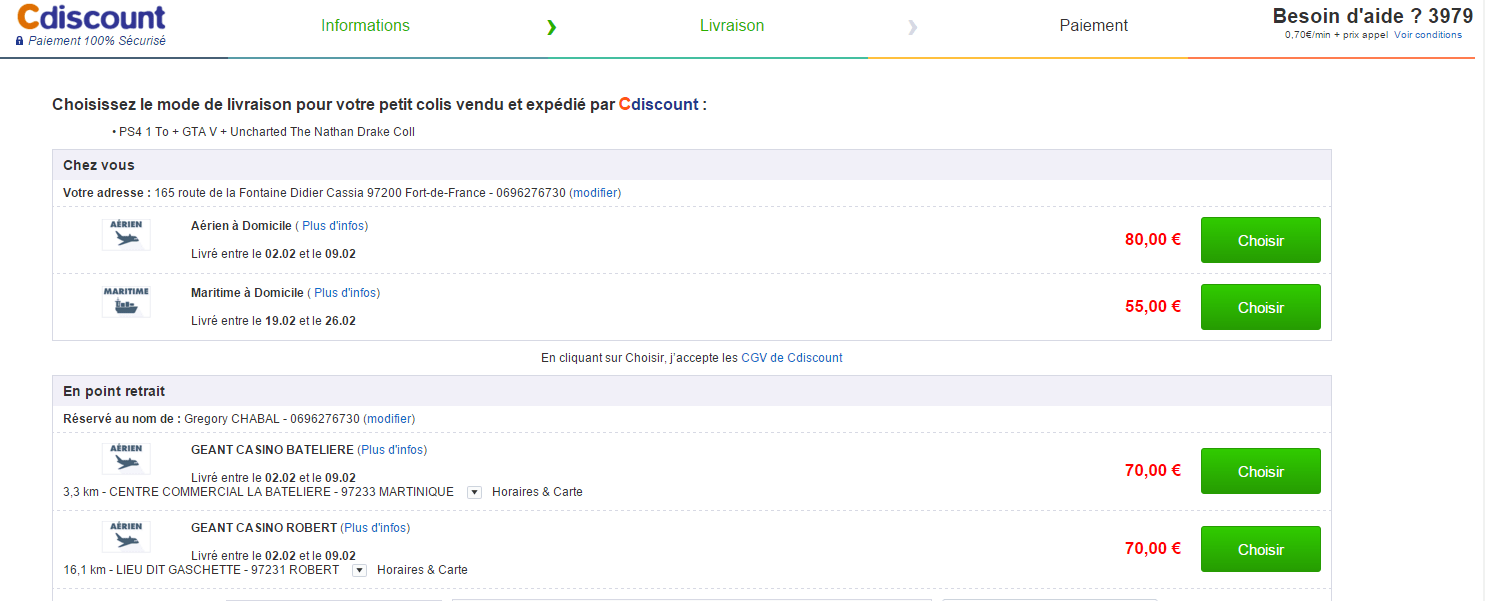
Task: Click the grey chevron after Livraison
Action: [x=912, y=27]
